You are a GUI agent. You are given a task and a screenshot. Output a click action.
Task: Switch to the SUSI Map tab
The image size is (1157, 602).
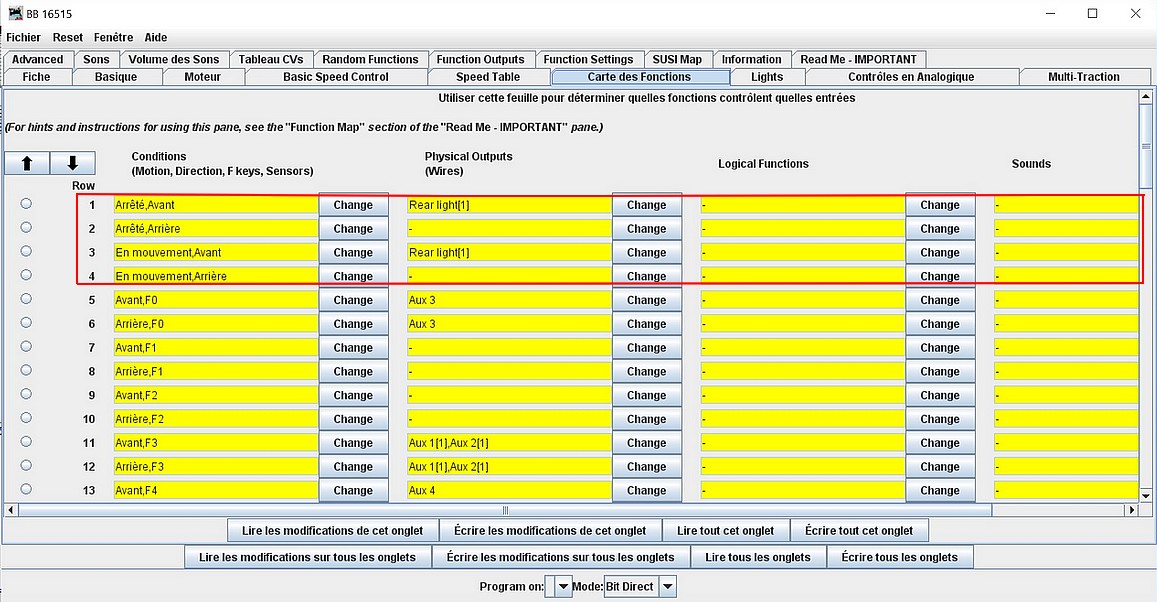pyautogui.click(x=677, y=60)
